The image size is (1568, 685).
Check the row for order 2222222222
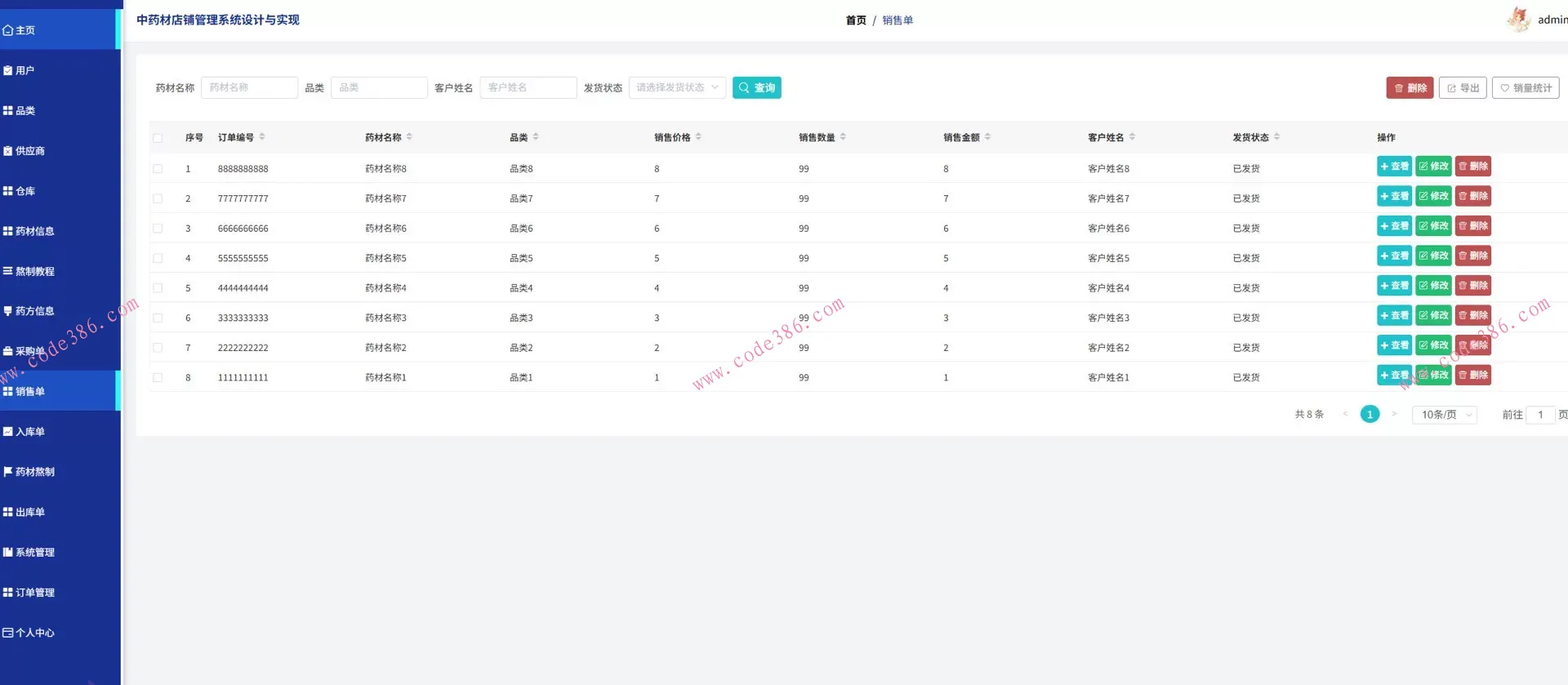point(158,348)
